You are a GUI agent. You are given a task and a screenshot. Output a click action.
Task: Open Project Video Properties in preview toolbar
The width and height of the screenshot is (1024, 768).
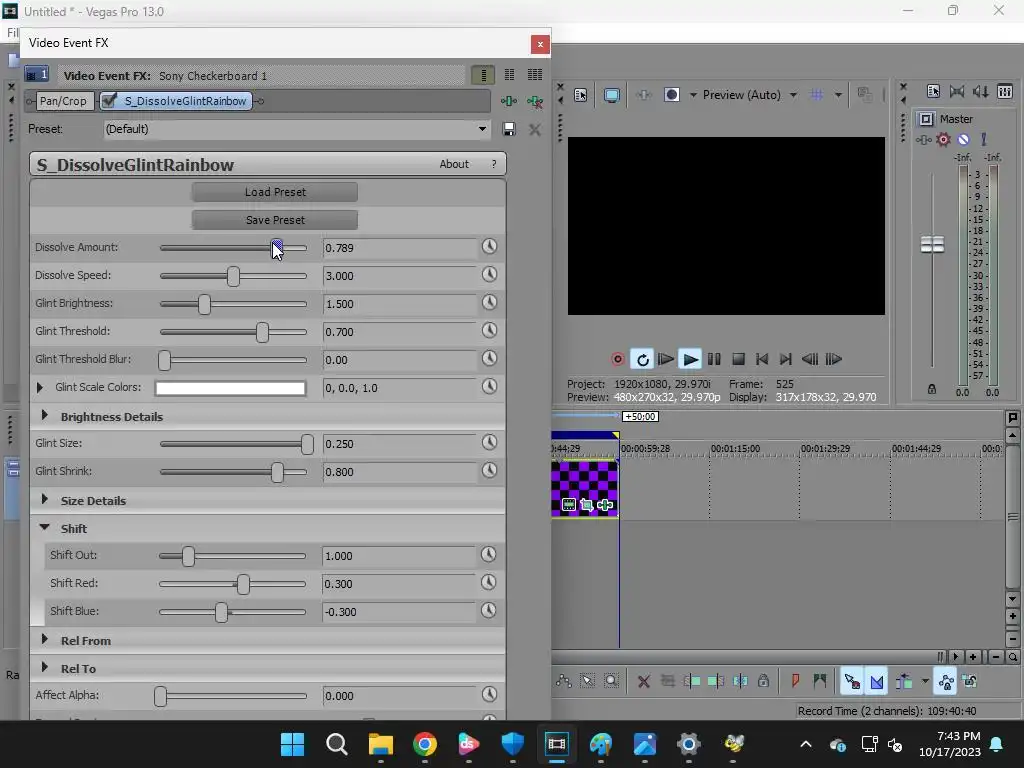581,95
